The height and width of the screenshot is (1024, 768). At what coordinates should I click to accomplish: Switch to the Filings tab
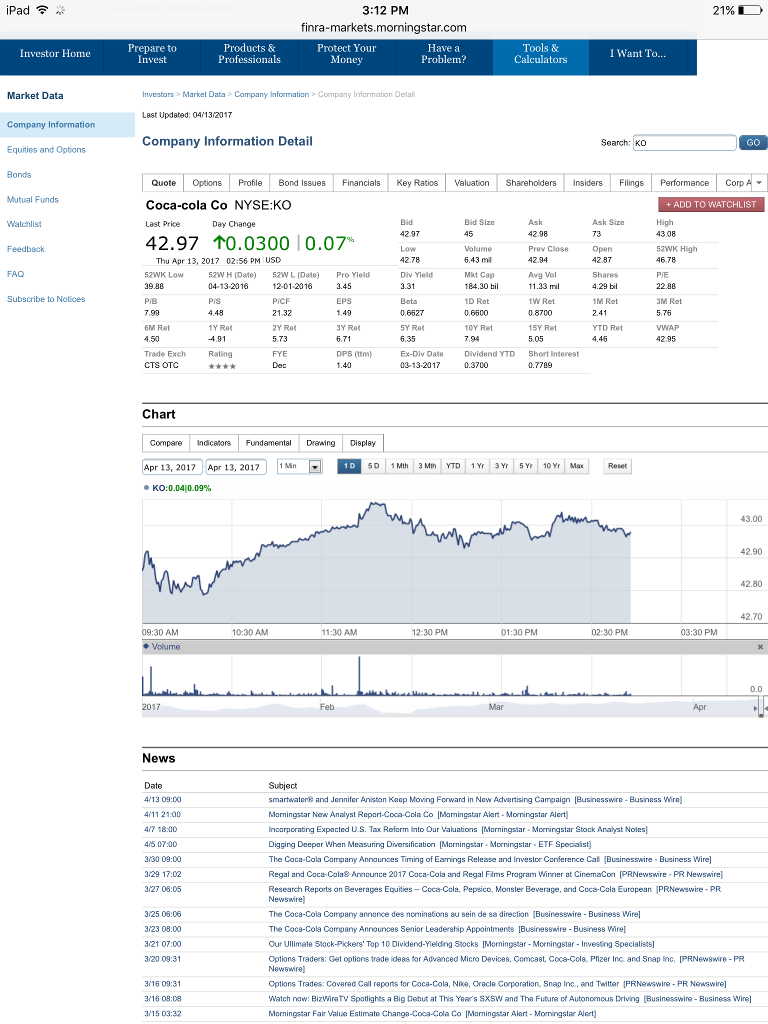(632, 183)
